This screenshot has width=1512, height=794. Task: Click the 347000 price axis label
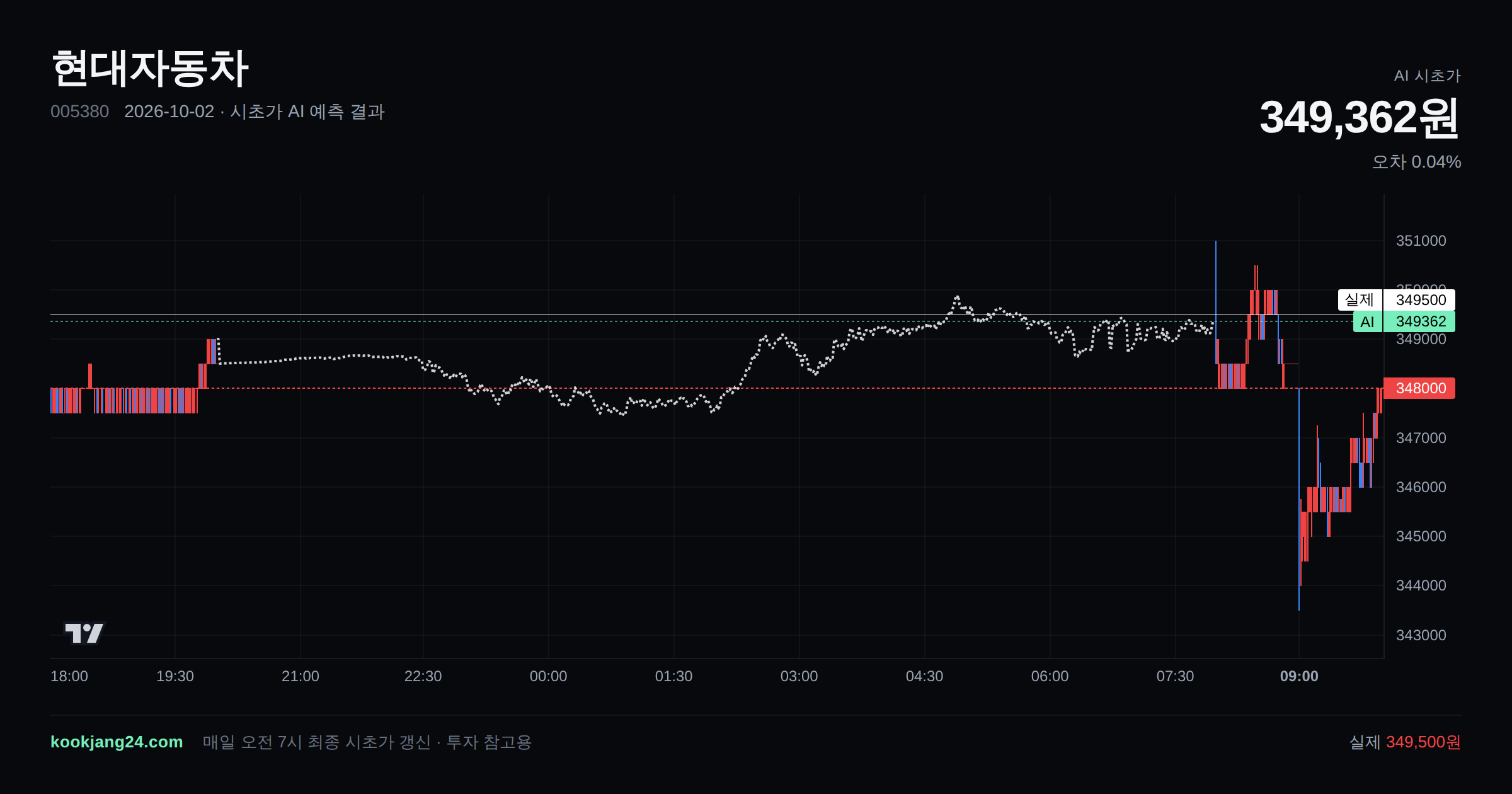(x=1421, y=438)
